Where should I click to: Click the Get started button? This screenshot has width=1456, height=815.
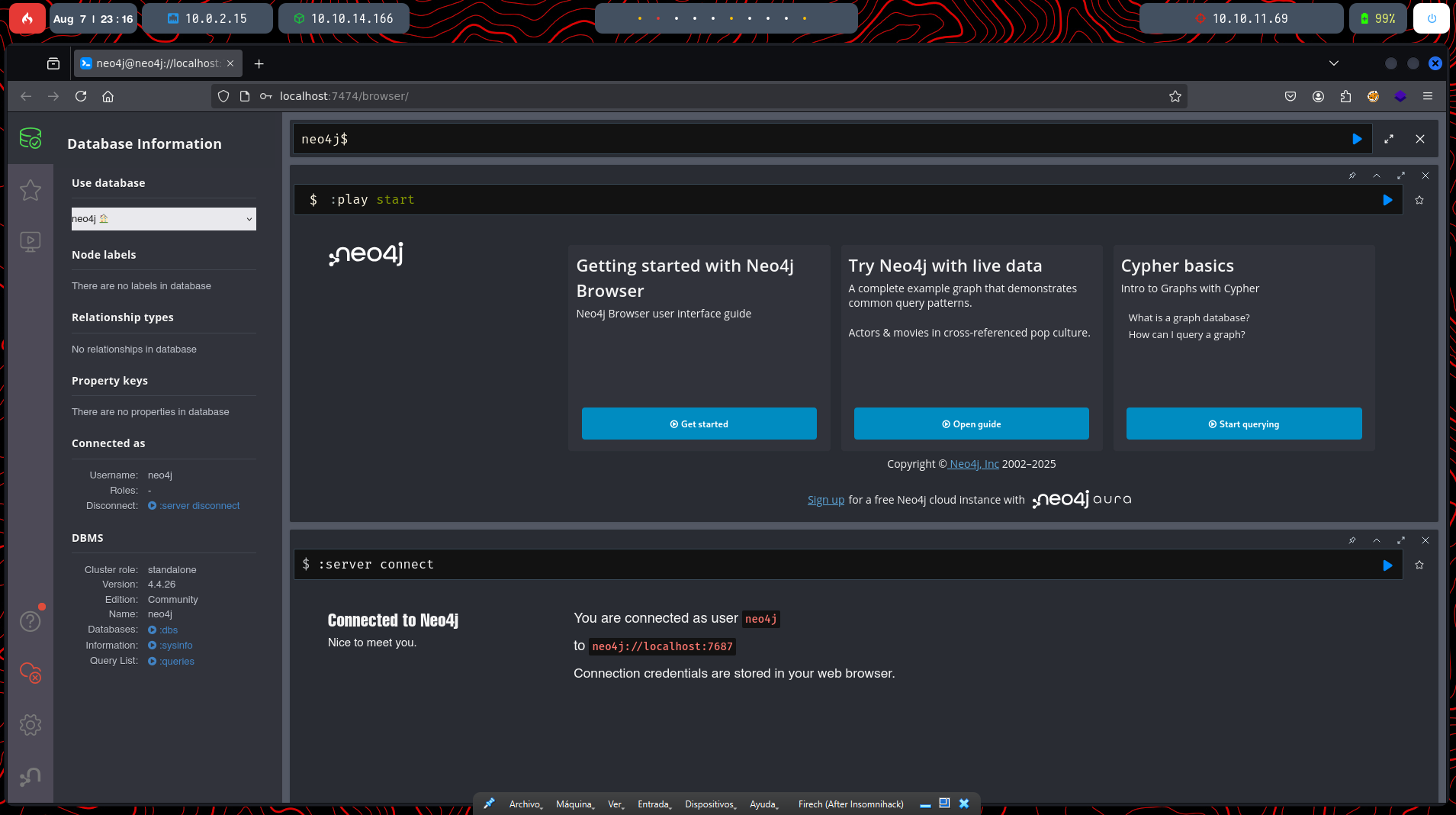pos(699,424)
